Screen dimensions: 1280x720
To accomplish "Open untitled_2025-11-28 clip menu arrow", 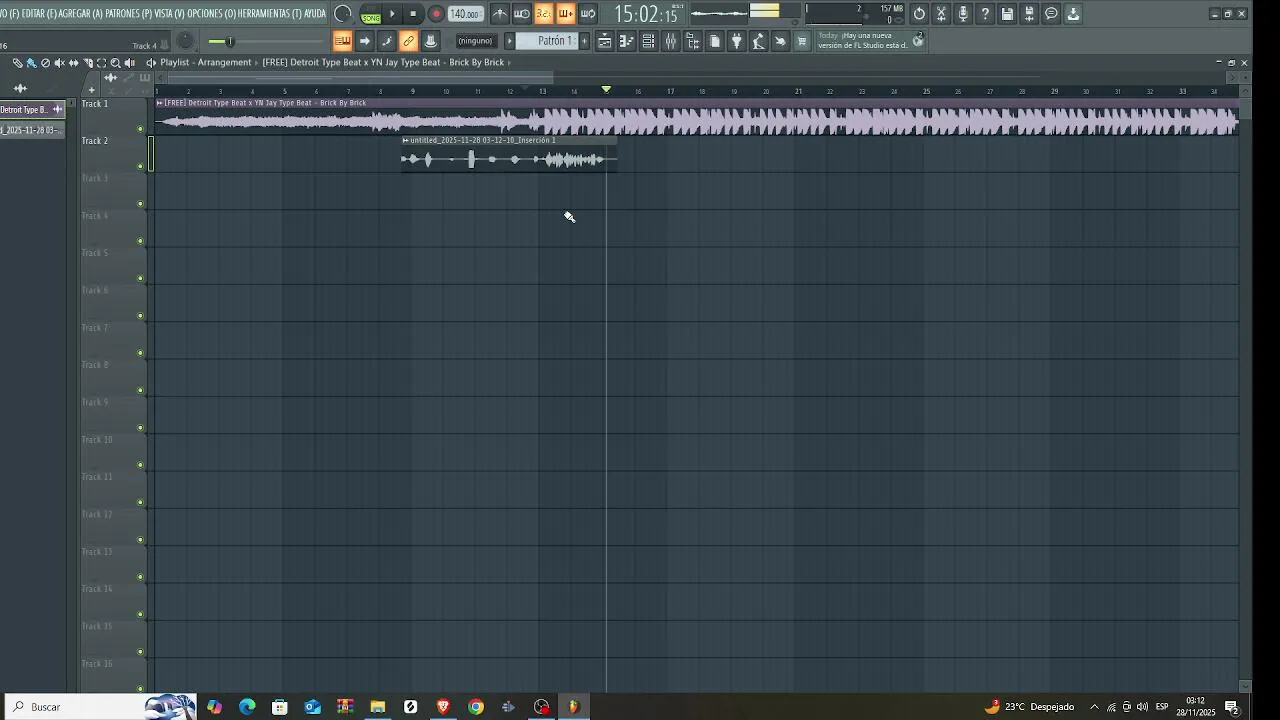I will click(x=405, y=141).
